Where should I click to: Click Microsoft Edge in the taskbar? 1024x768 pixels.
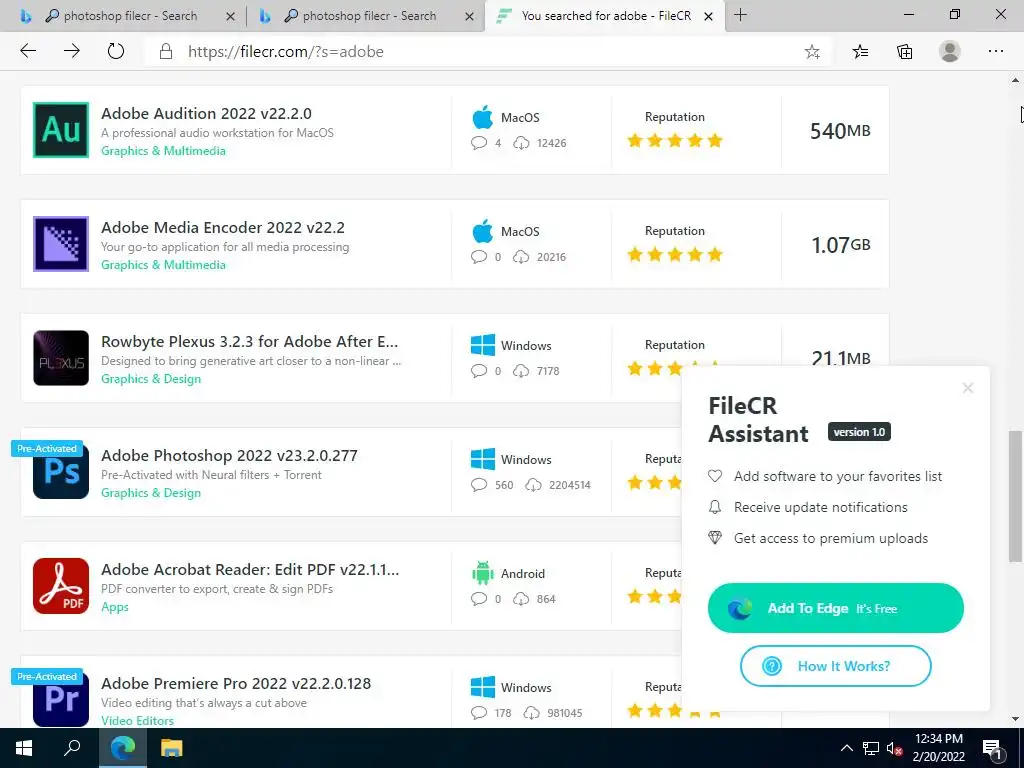pos(122,748)
